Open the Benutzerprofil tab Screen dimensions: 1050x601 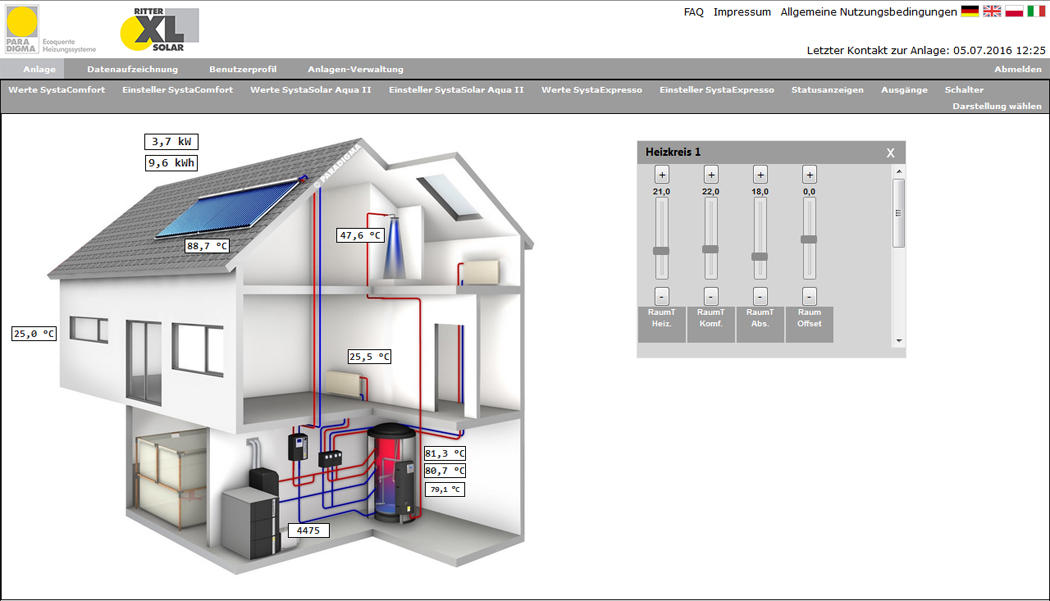tap(242, 69)
